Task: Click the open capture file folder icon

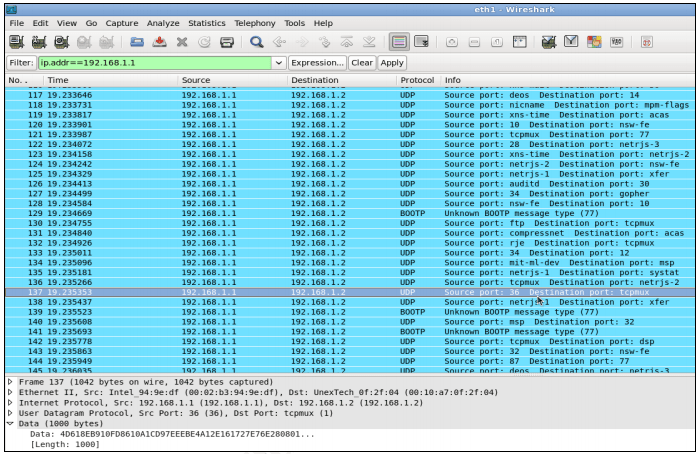Action: coord(138,42)
